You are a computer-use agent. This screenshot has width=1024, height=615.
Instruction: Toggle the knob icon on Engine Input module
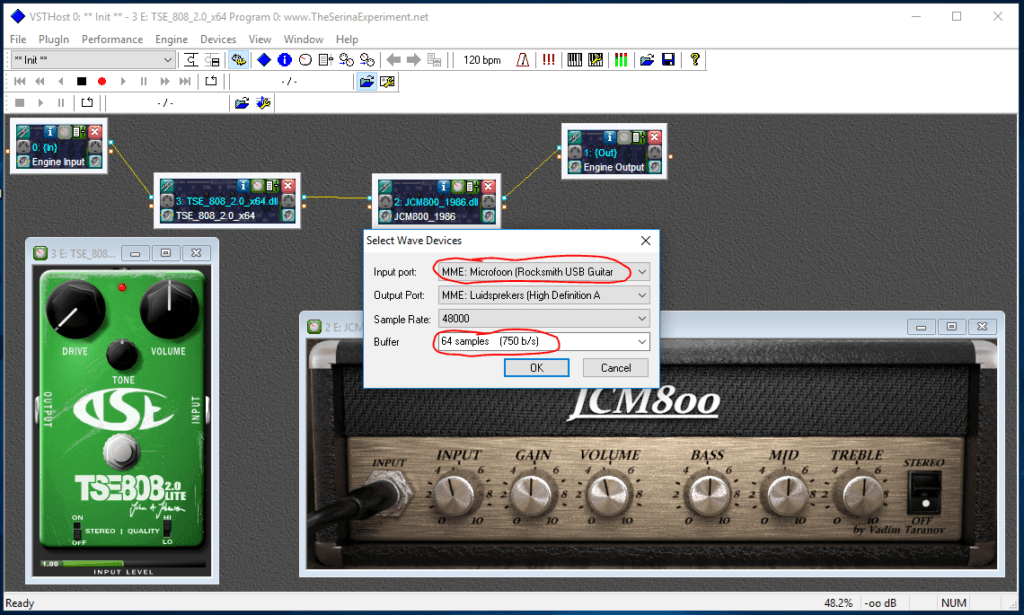tap(65, 132)
